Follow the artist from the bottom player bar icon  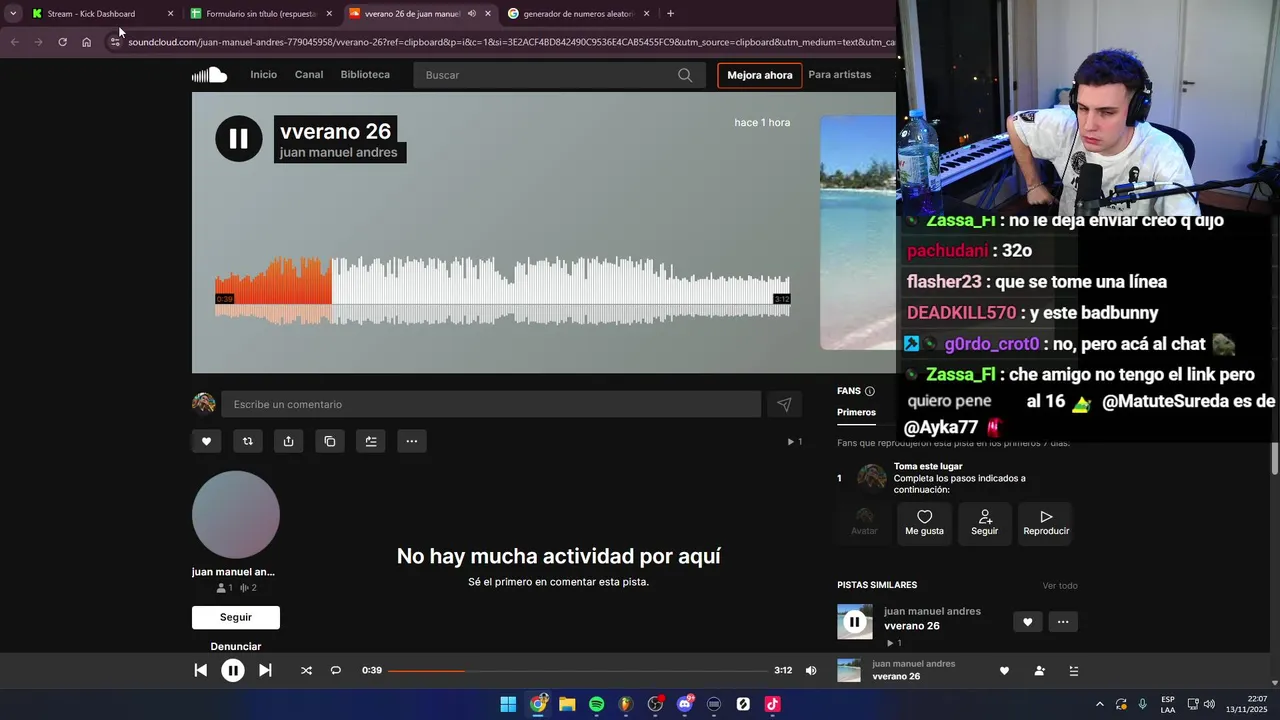click(1040, 671)
